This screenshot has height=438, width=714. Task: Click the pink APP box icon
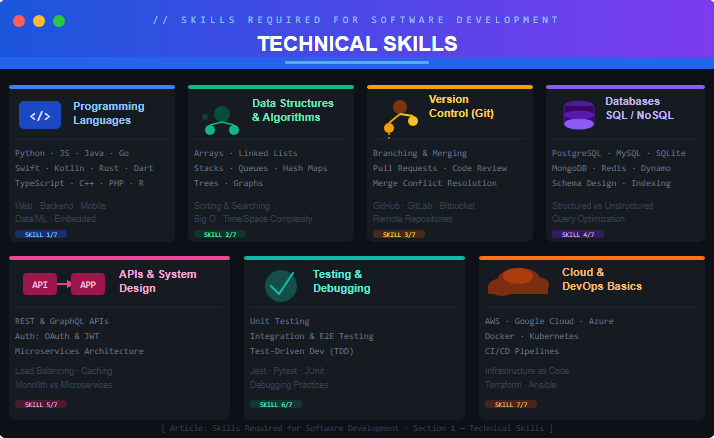click(x=88, y=284)
